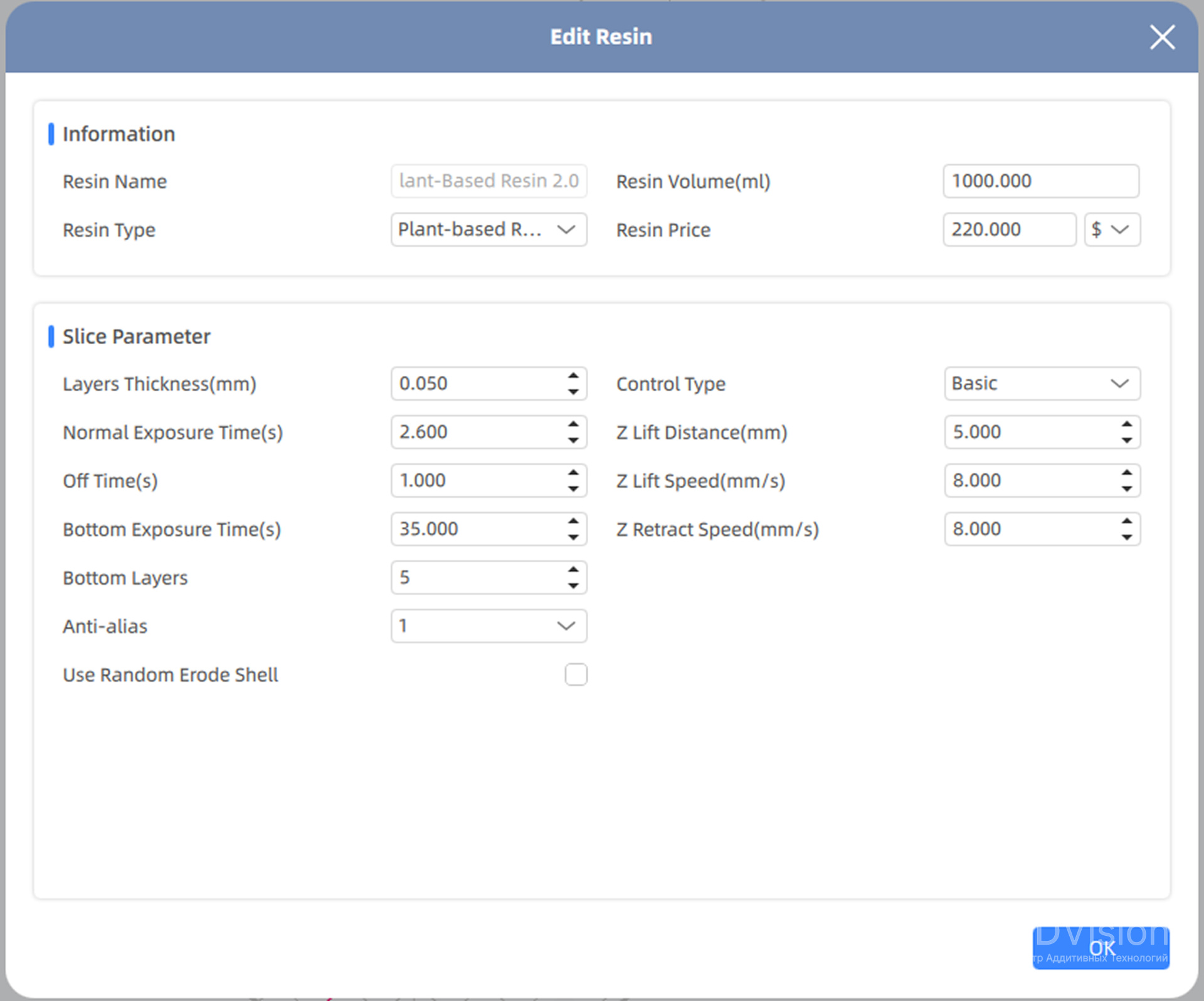Increase Layers Thickness with up arrow
Image resolution: width=1204 pixels, height=1001 pixels.
tap(573, 376)
